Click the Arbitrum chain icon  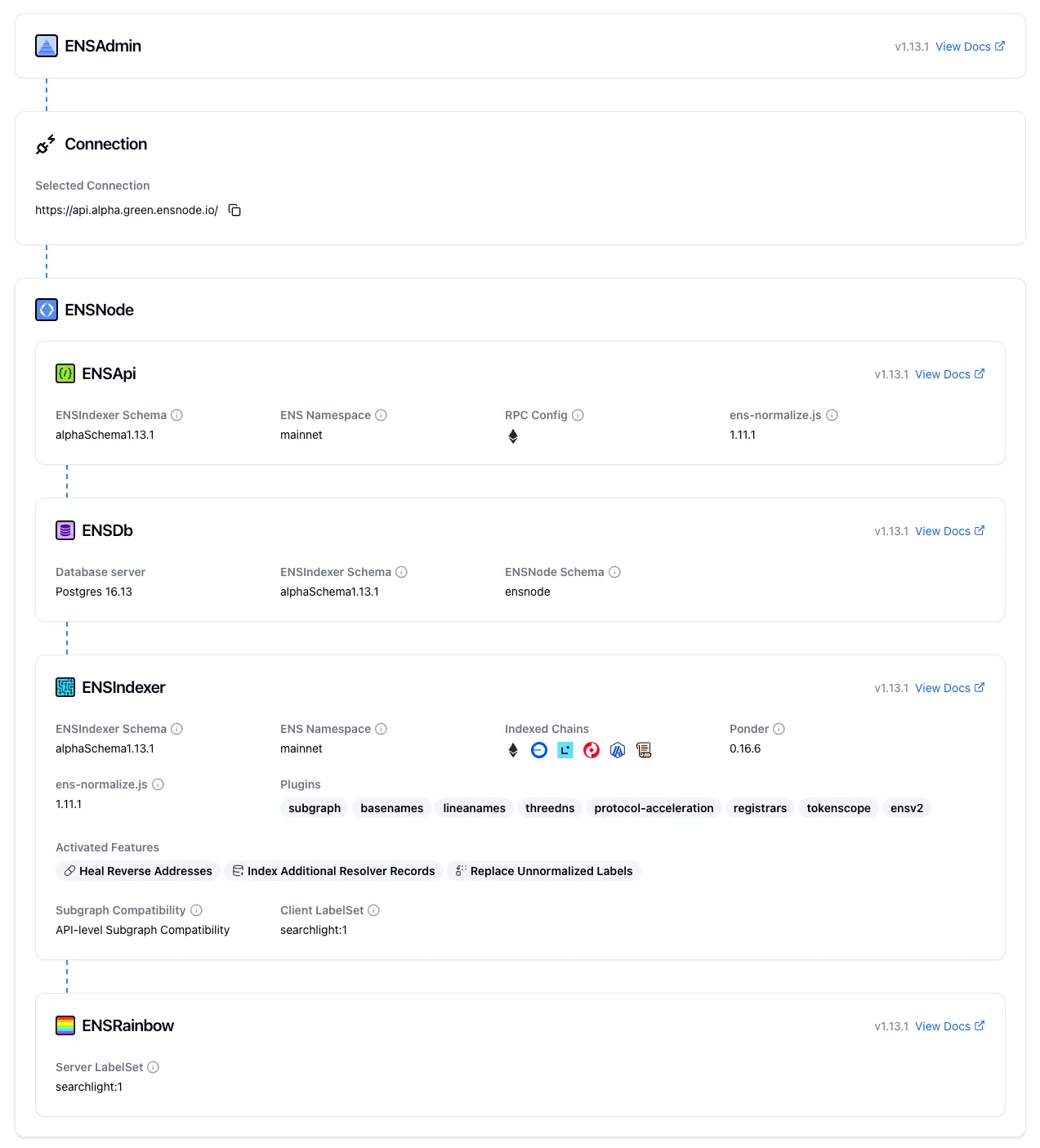[618, 750]
